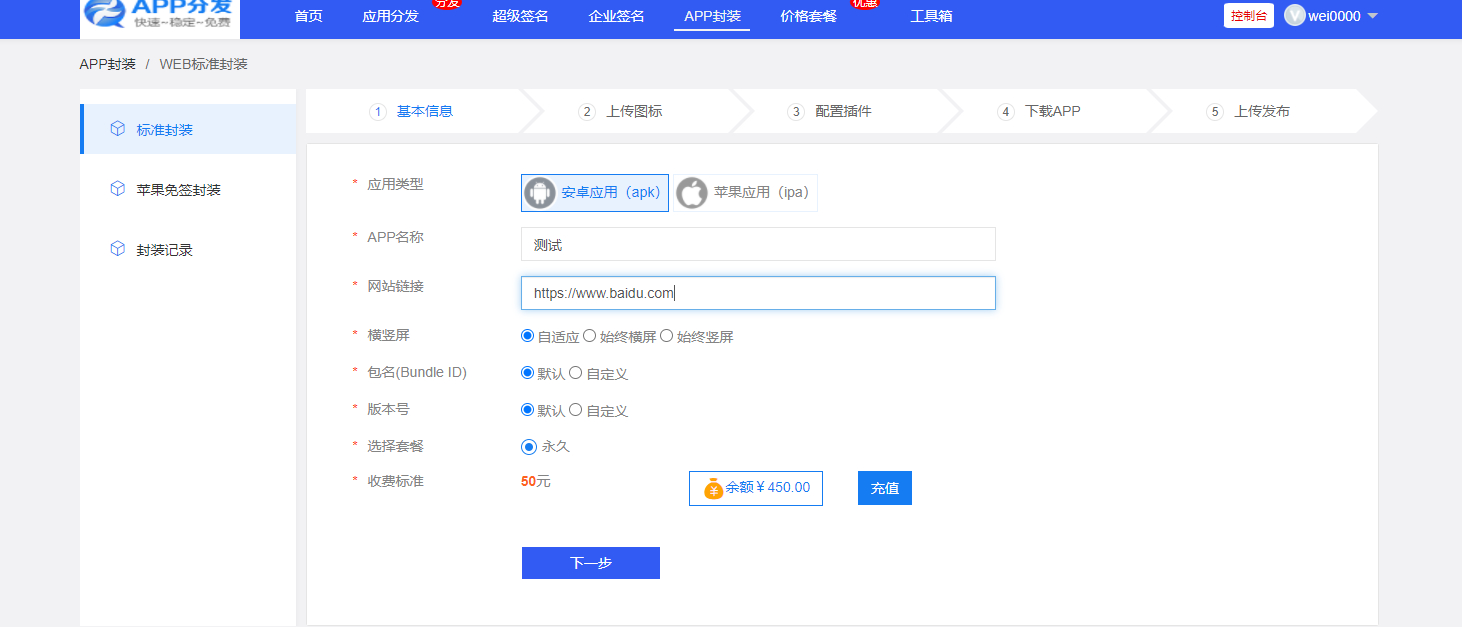
Task: Click the step 2 circle number
Action: pos(587,111)
